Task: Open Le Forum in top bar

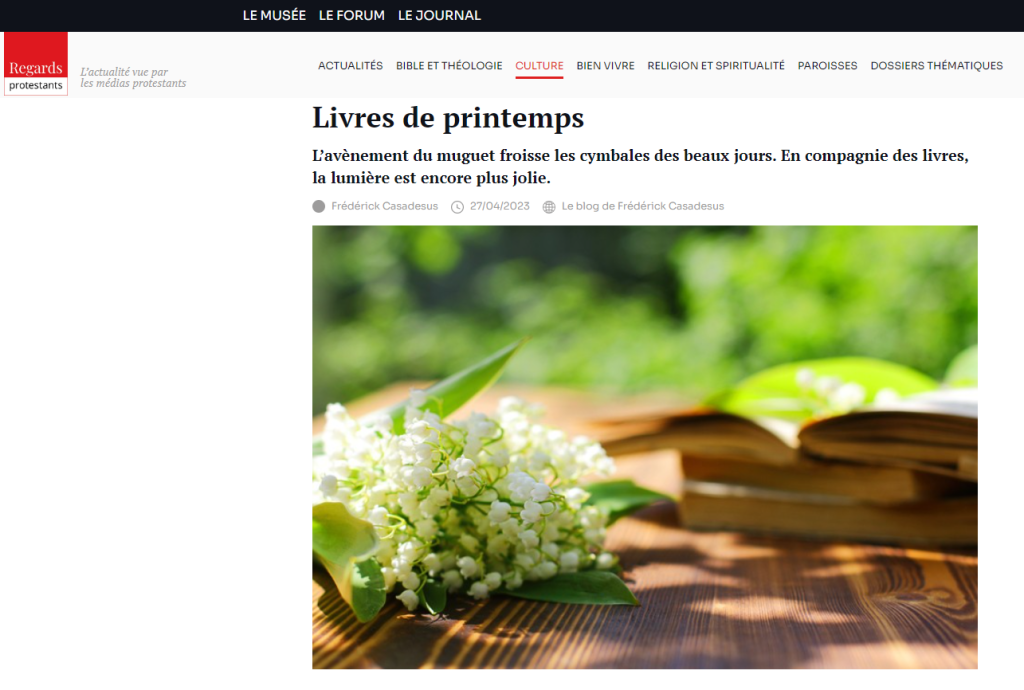Action: (x=351, y=15)
